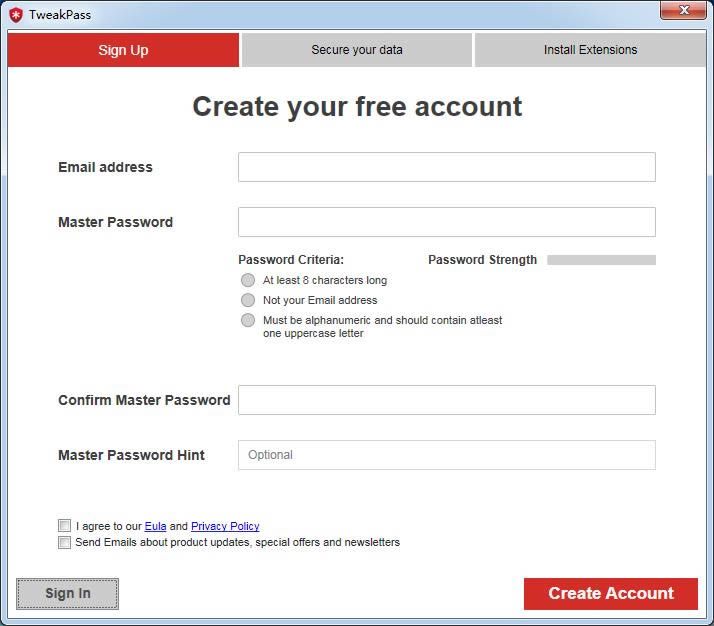Open the Privacy Policy link
714x626 pixels.
(x=225, y=526)
